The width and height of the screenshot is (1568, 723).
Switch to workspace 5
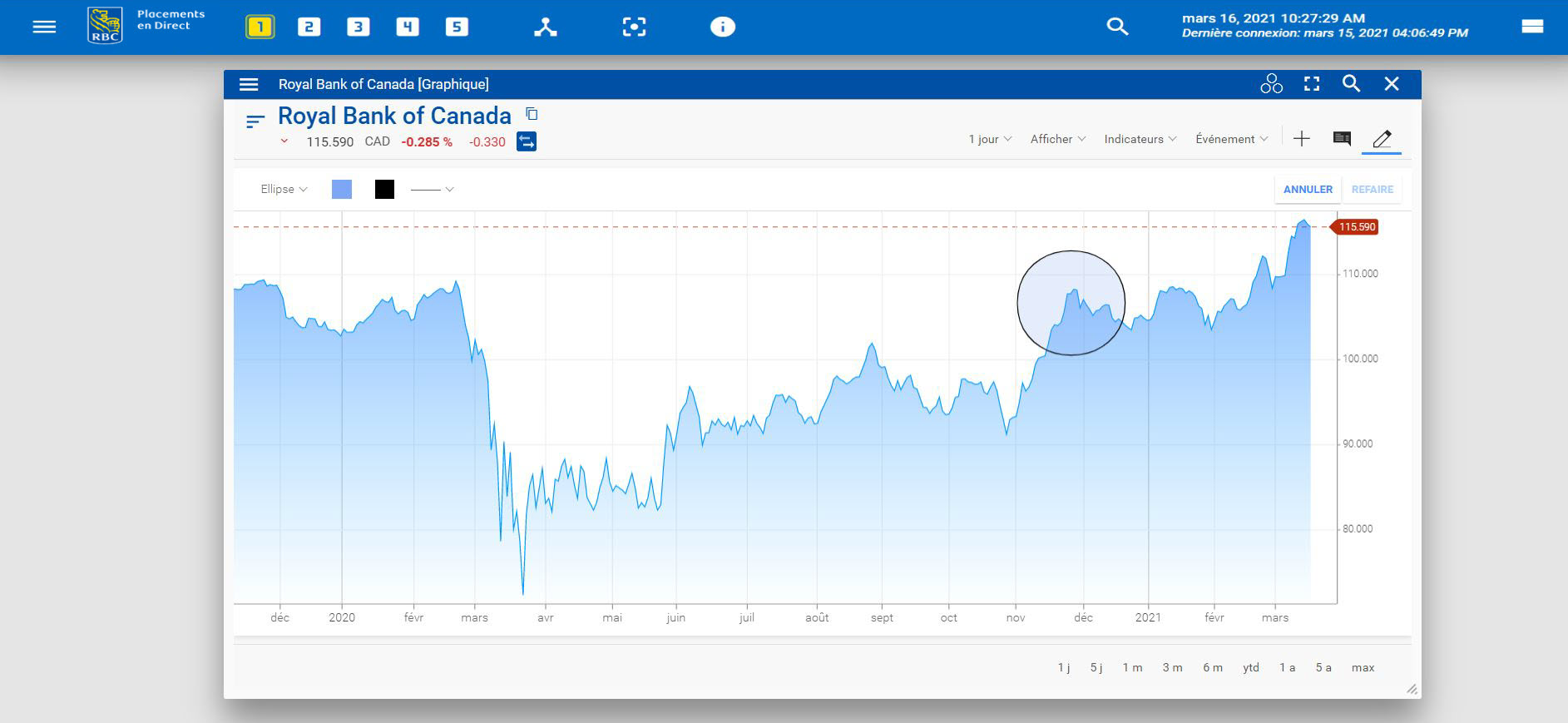pyautogui.click(x=456, y=27)
